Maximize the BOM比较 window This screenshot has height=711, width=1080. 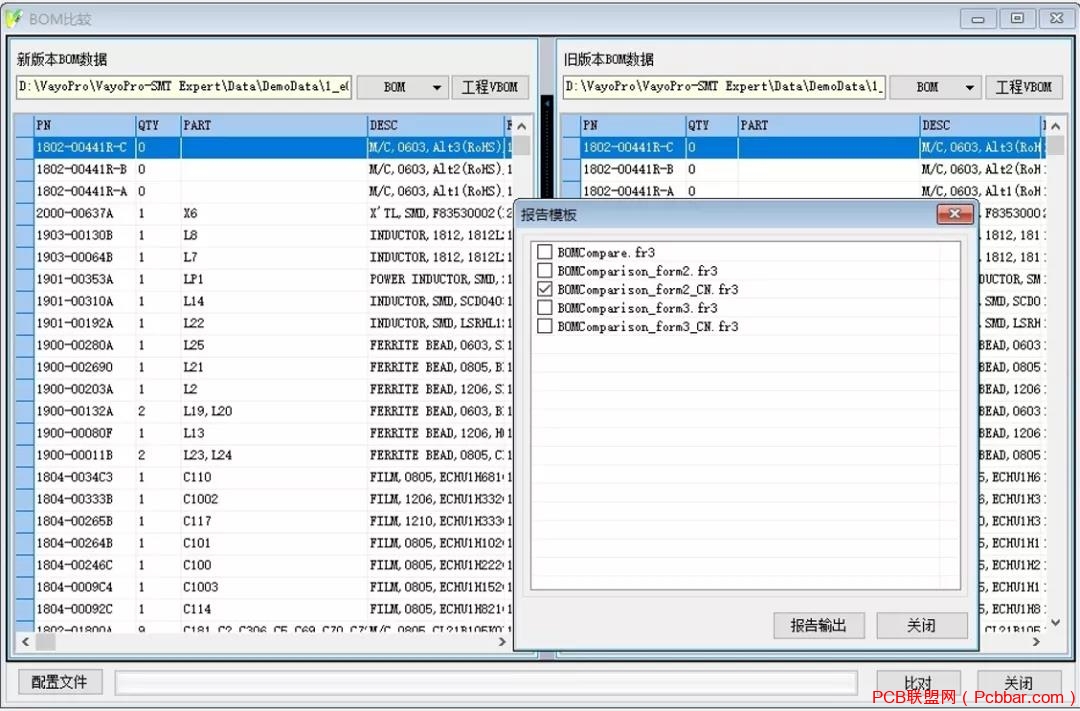pos(1017,19)
